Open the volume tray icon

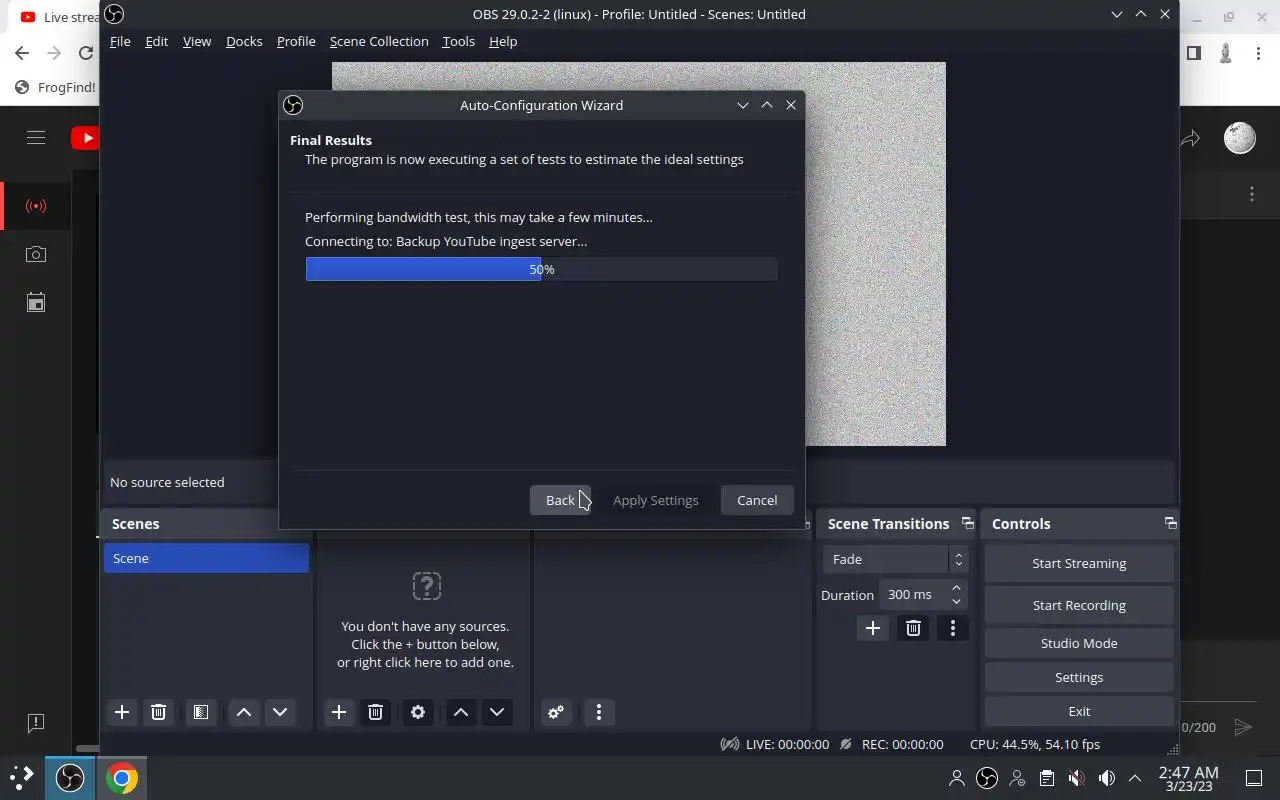point(1106,778)
